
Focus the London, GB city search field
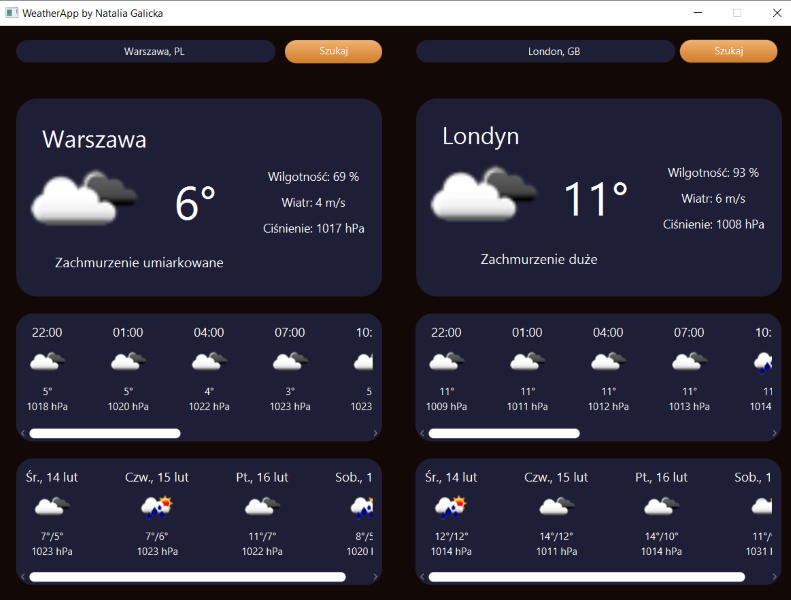[546, 52]
